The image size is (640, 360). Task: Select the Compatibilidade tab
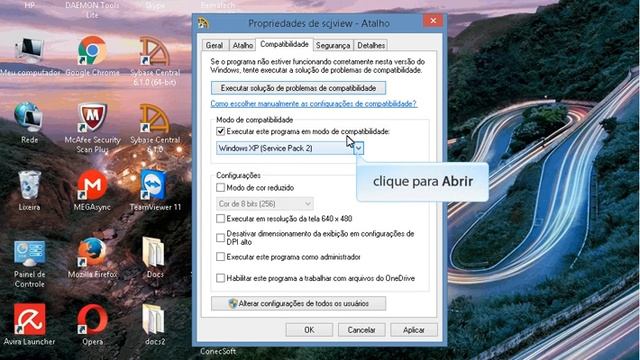pos(284,44)
